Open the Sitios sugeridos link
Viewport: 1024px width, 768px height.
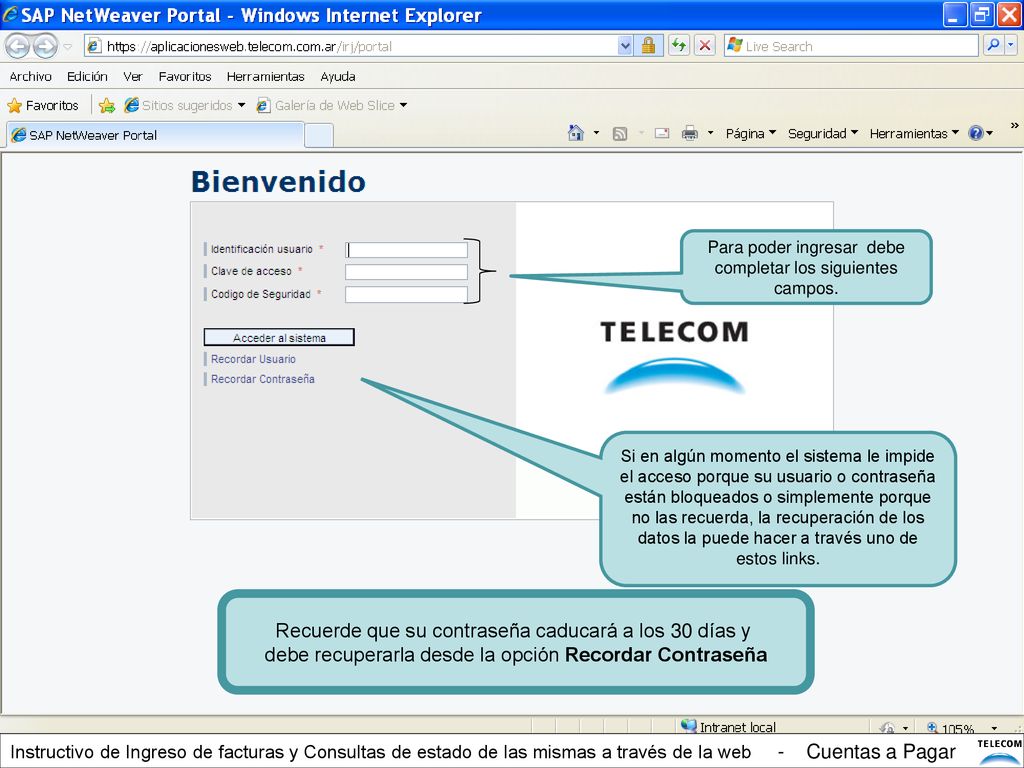pyautogui.click(x=187, y=105)
